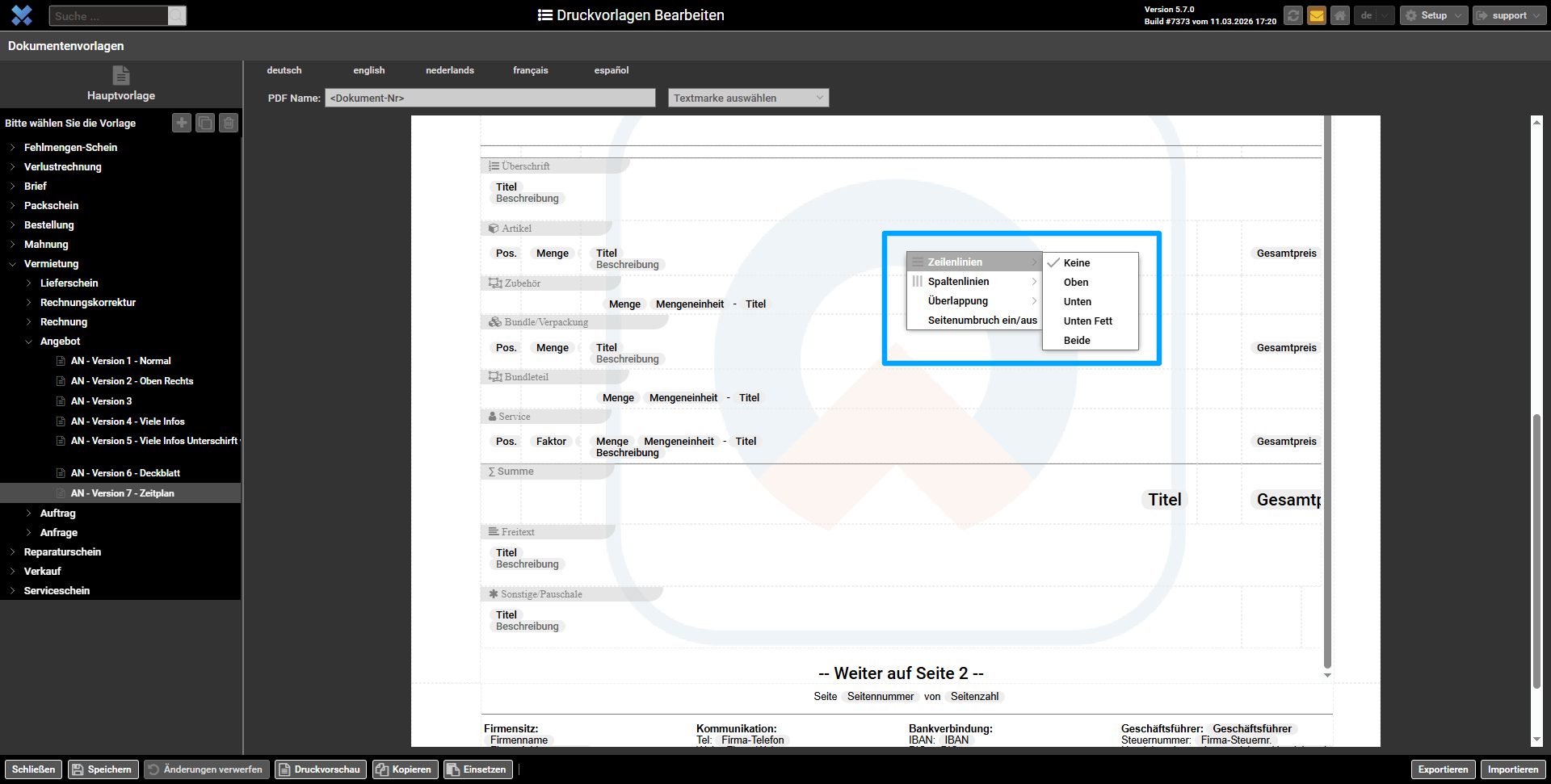The height and width of the screenshot is (784, 1551).
Task: Click into the PDF Name input field
Action: (490, 98)
